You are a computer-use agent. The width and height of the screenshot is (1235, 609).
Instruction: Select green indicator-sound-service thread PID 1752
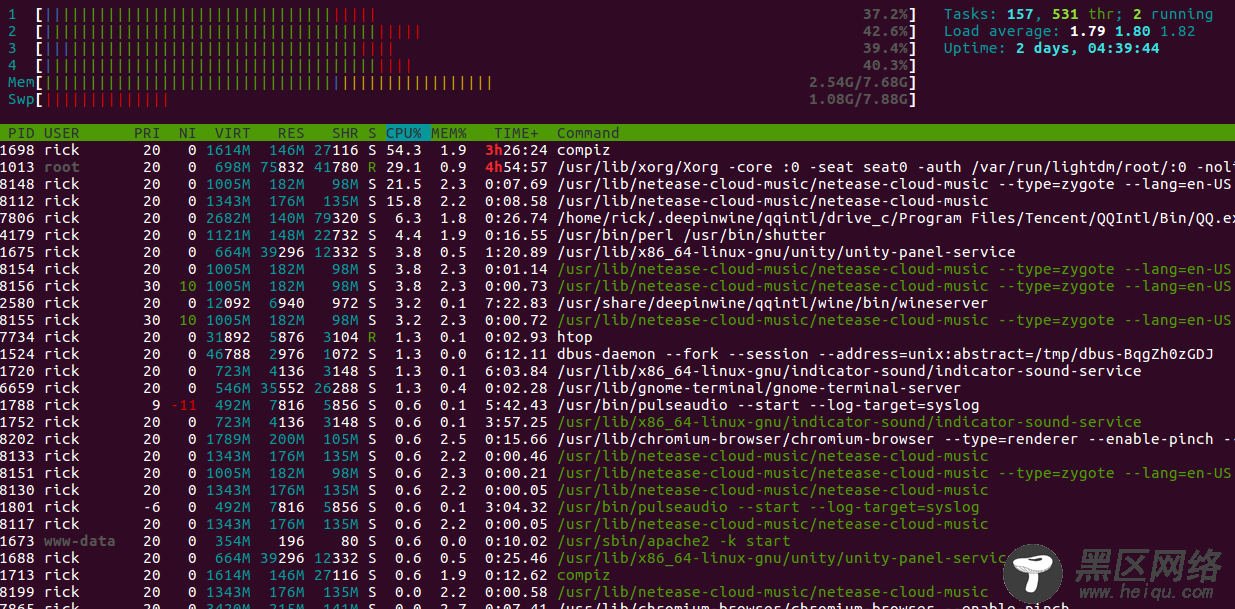(617, 422)
